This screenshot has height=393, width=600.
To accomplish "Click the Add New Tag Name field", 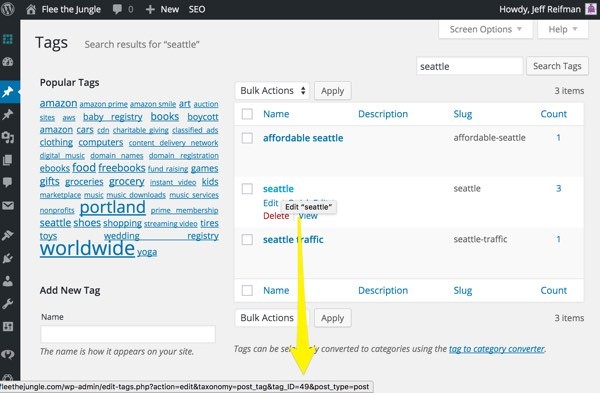I will pyautogui.click(x=128, y=334).
